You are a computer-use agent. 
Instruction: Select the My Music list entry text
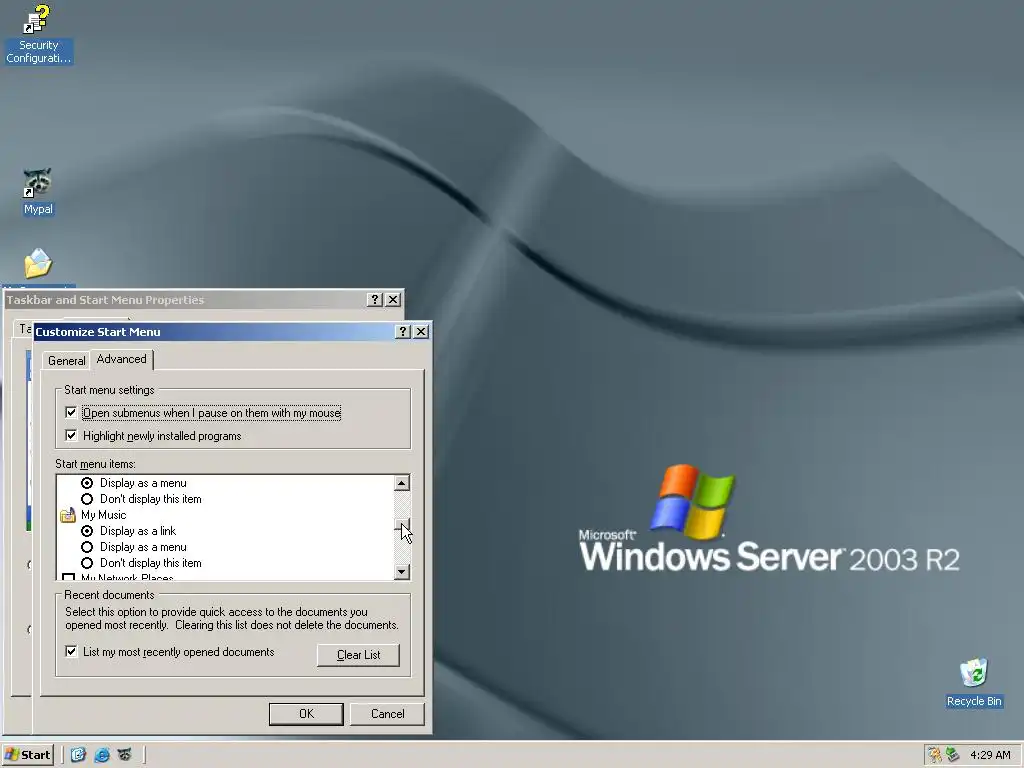tap(103, 515)
